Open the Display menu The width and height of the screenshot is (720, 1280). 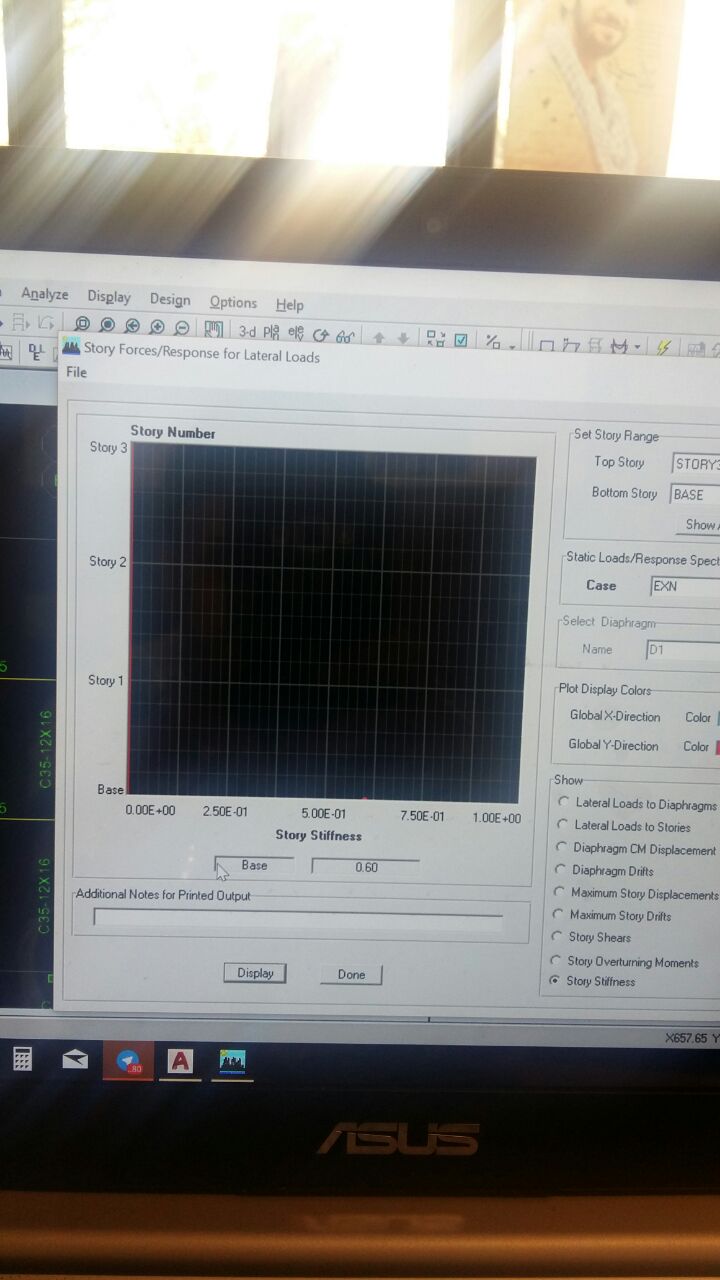point(109,297)
